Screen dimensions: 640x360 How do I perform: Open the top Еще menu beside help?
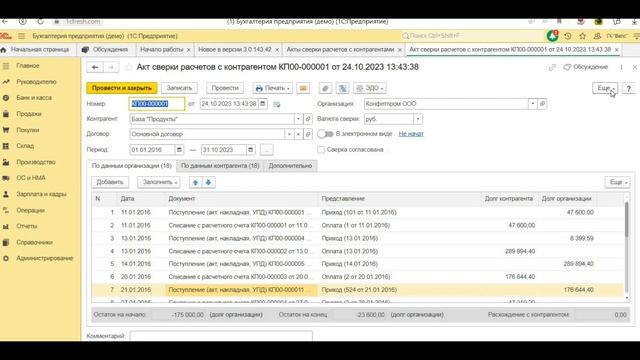(605, 88)
